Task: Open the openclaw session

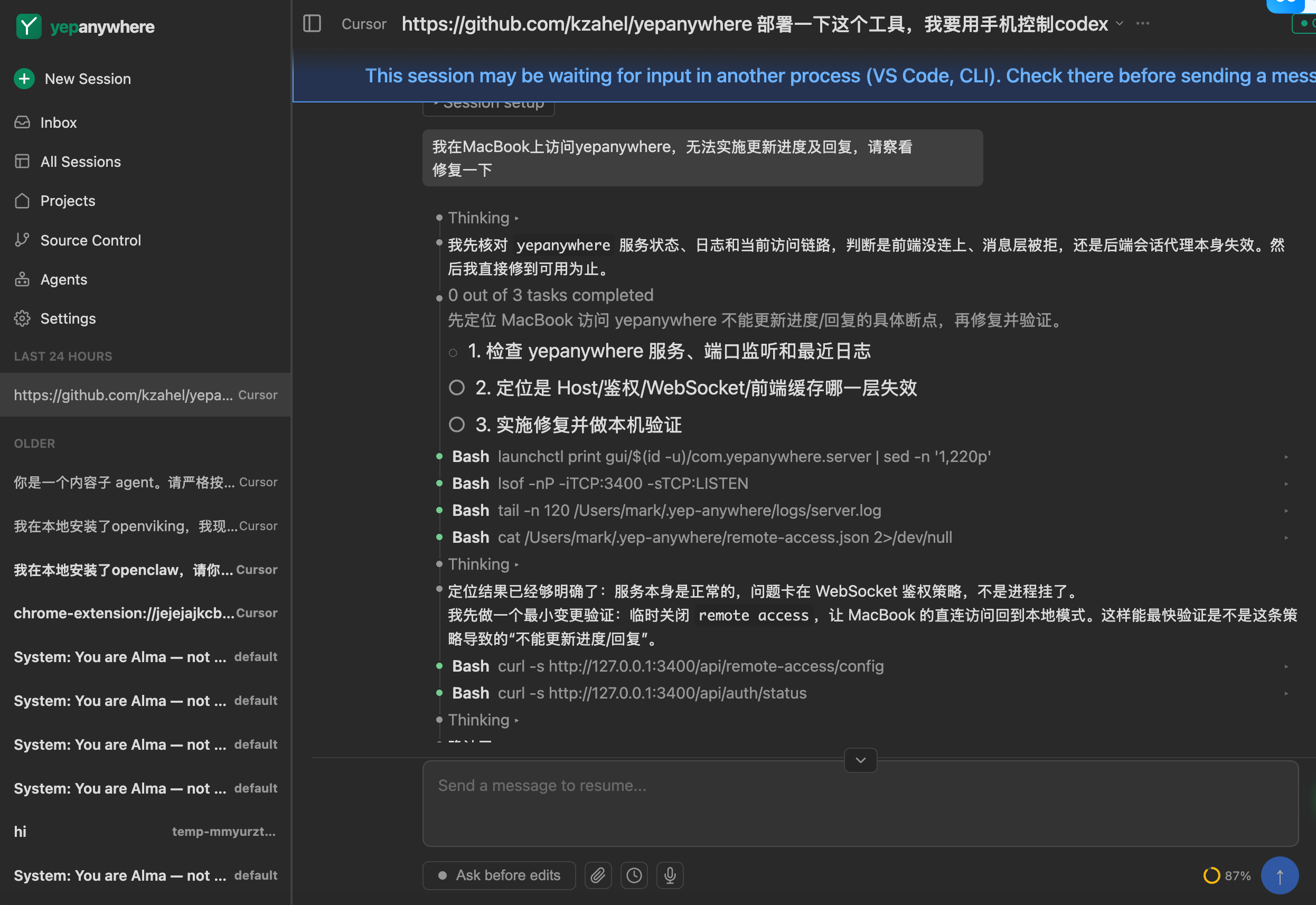Action: coord(146,570)
